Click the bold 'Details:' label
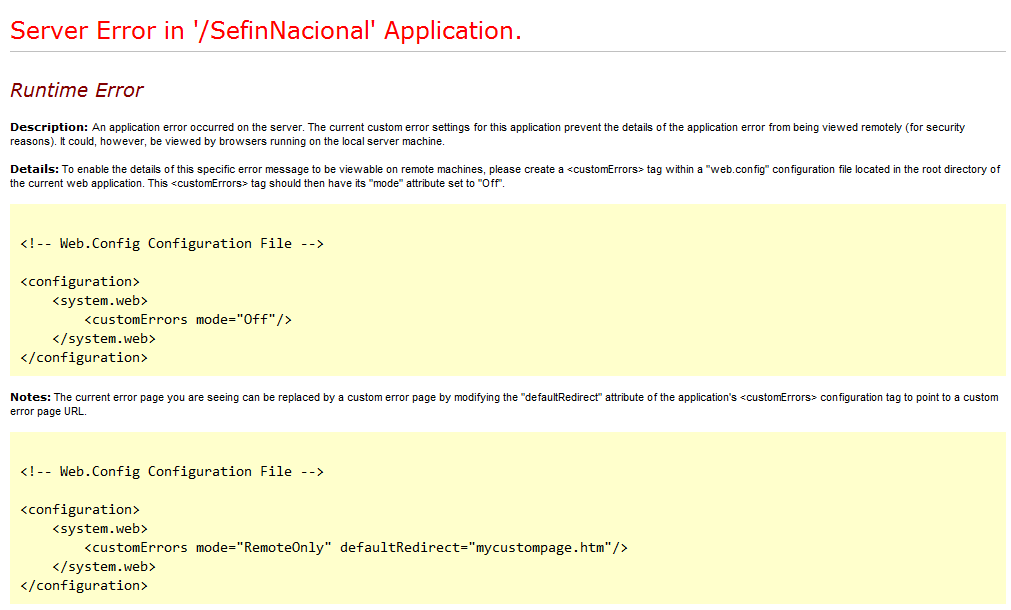 (34, 170)
